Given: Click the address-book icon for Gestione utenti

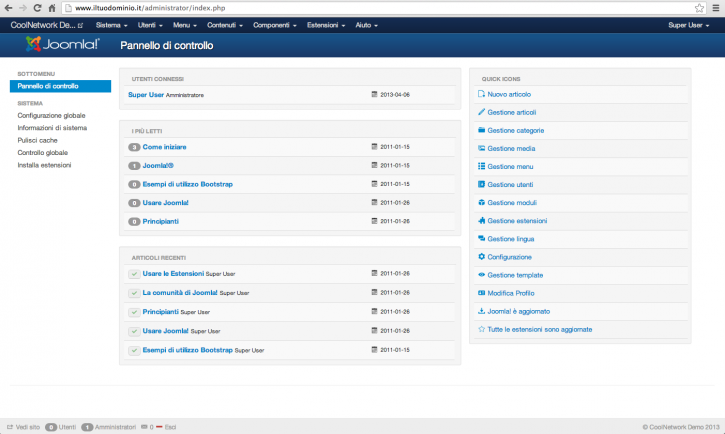Looking at the screenshot, I should tap(481, 184).
